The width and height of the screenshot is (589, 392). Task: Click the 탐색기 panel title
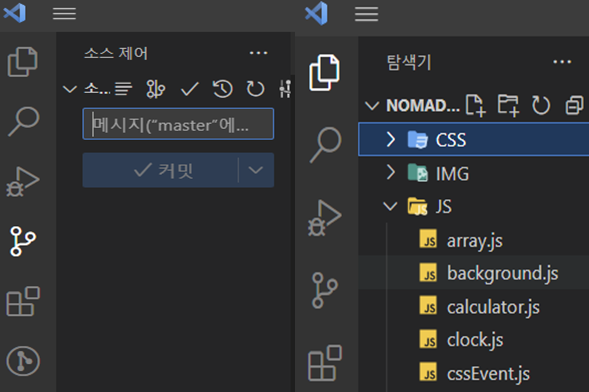(x=409, y=62)
